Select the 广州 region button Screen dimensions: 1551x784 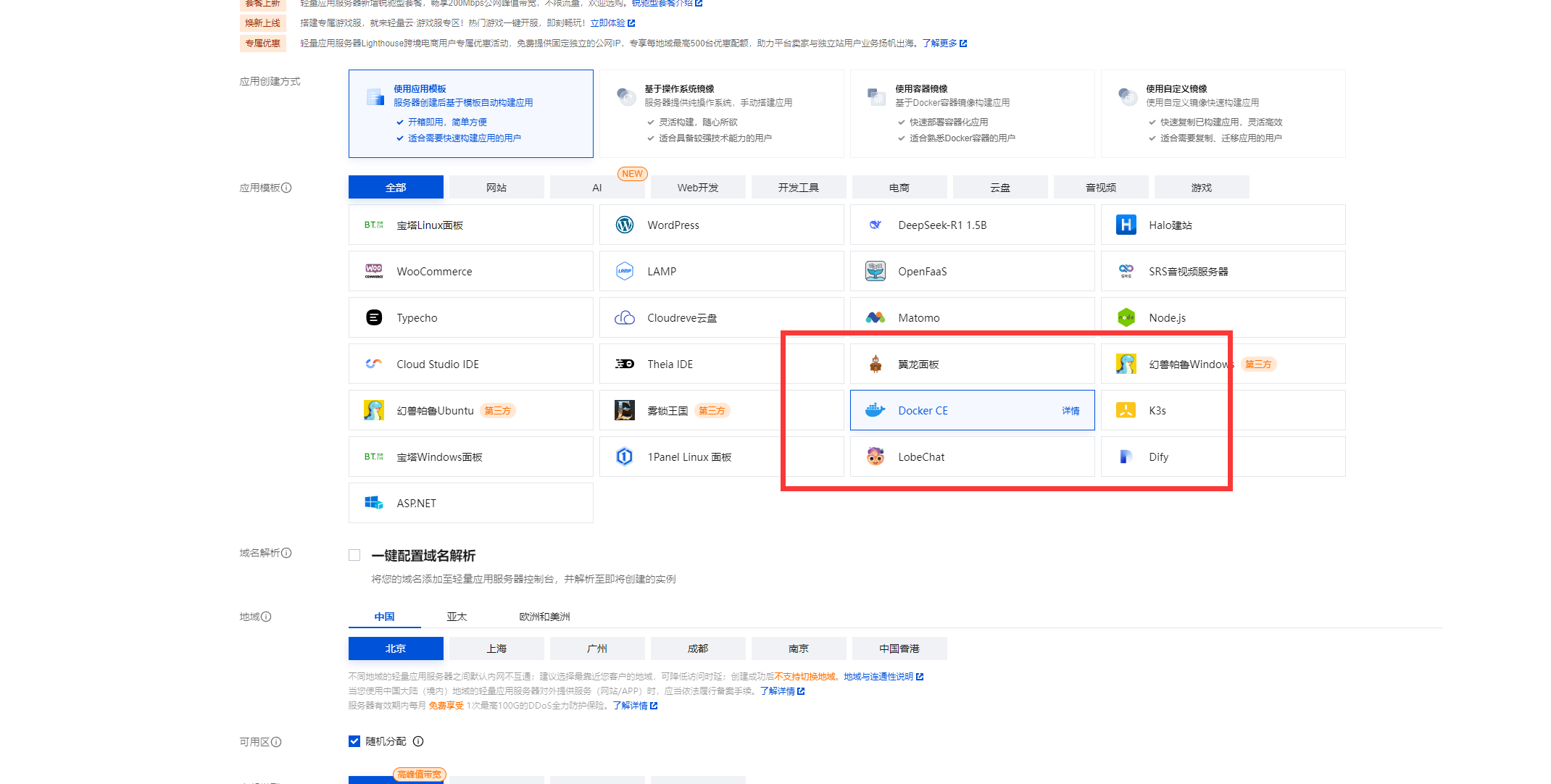pyautogui.click(x=597, y=649)
